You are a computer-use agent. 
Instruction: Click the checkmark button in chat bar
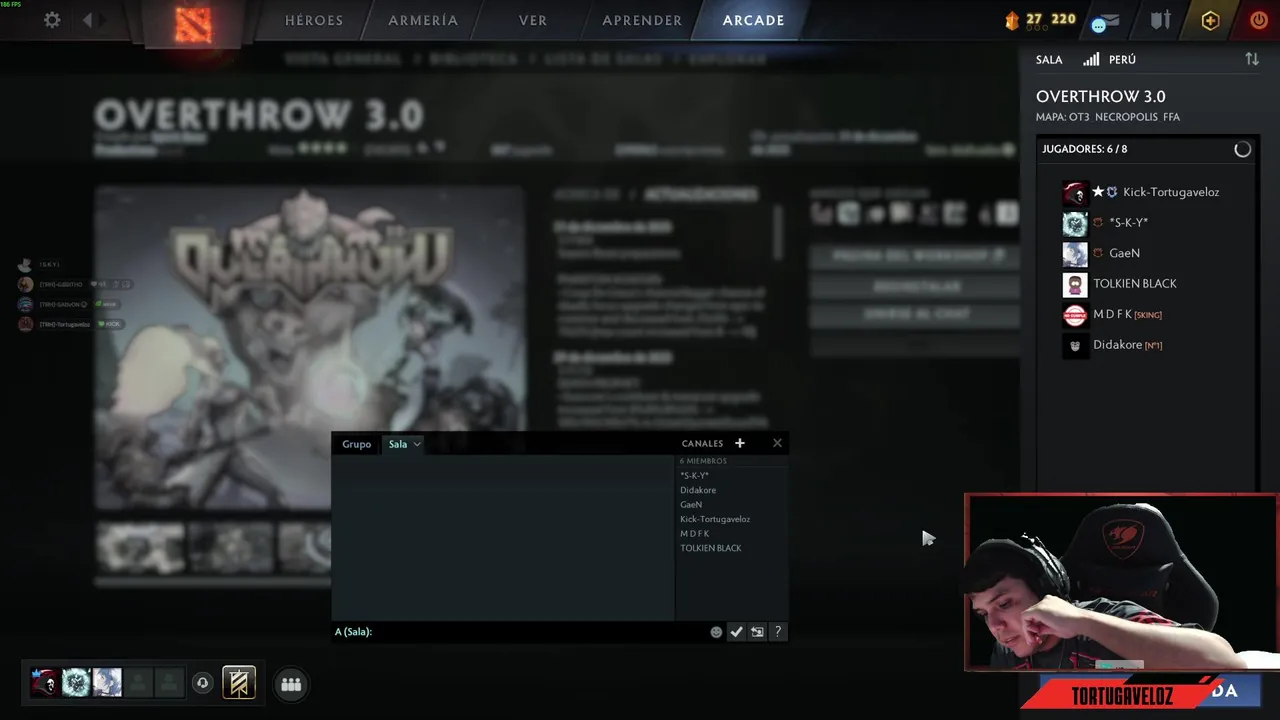(x=736, y=632)
